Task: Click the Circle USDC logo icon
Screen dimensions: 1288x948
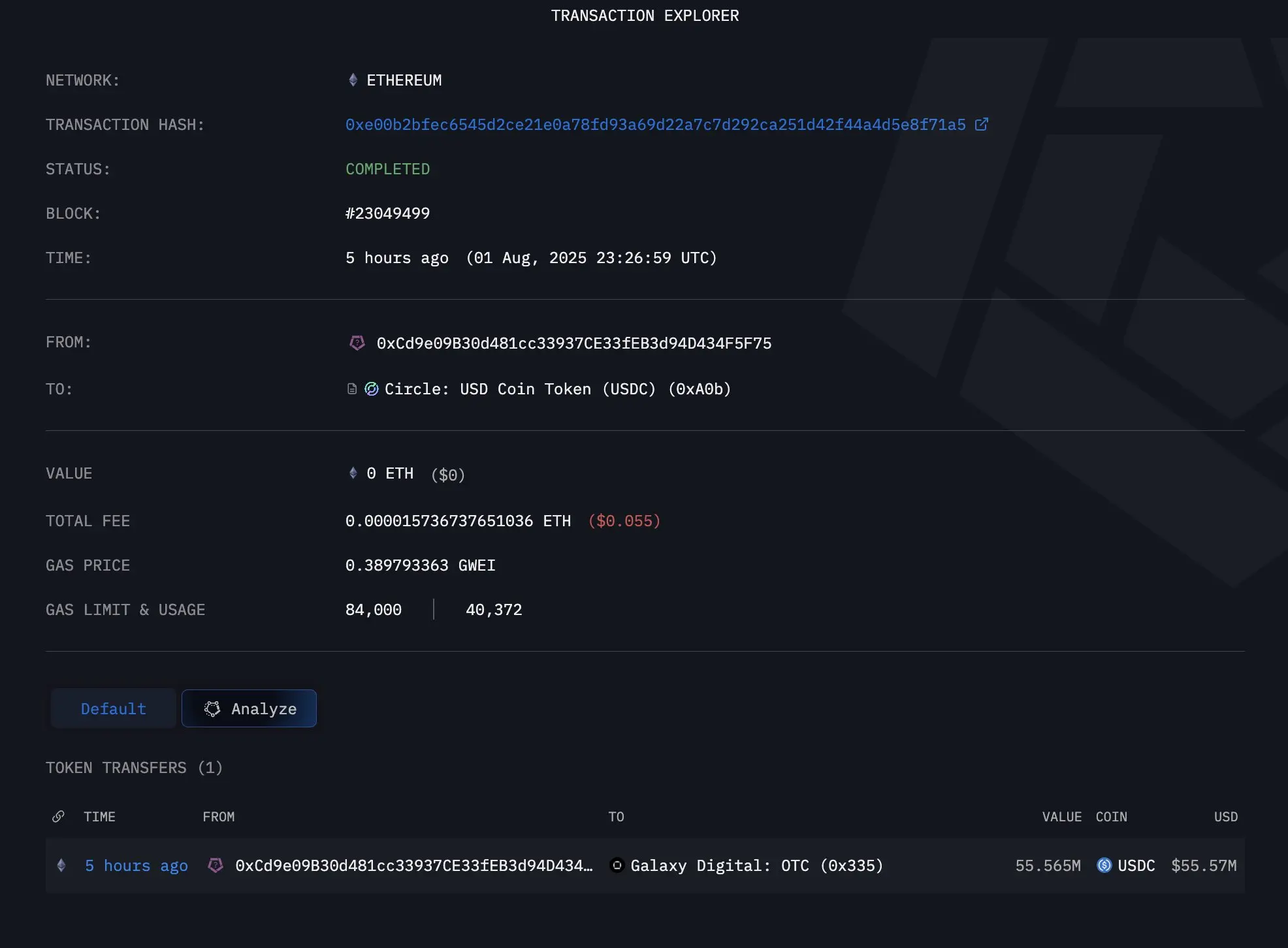Action: pos(372,389)
